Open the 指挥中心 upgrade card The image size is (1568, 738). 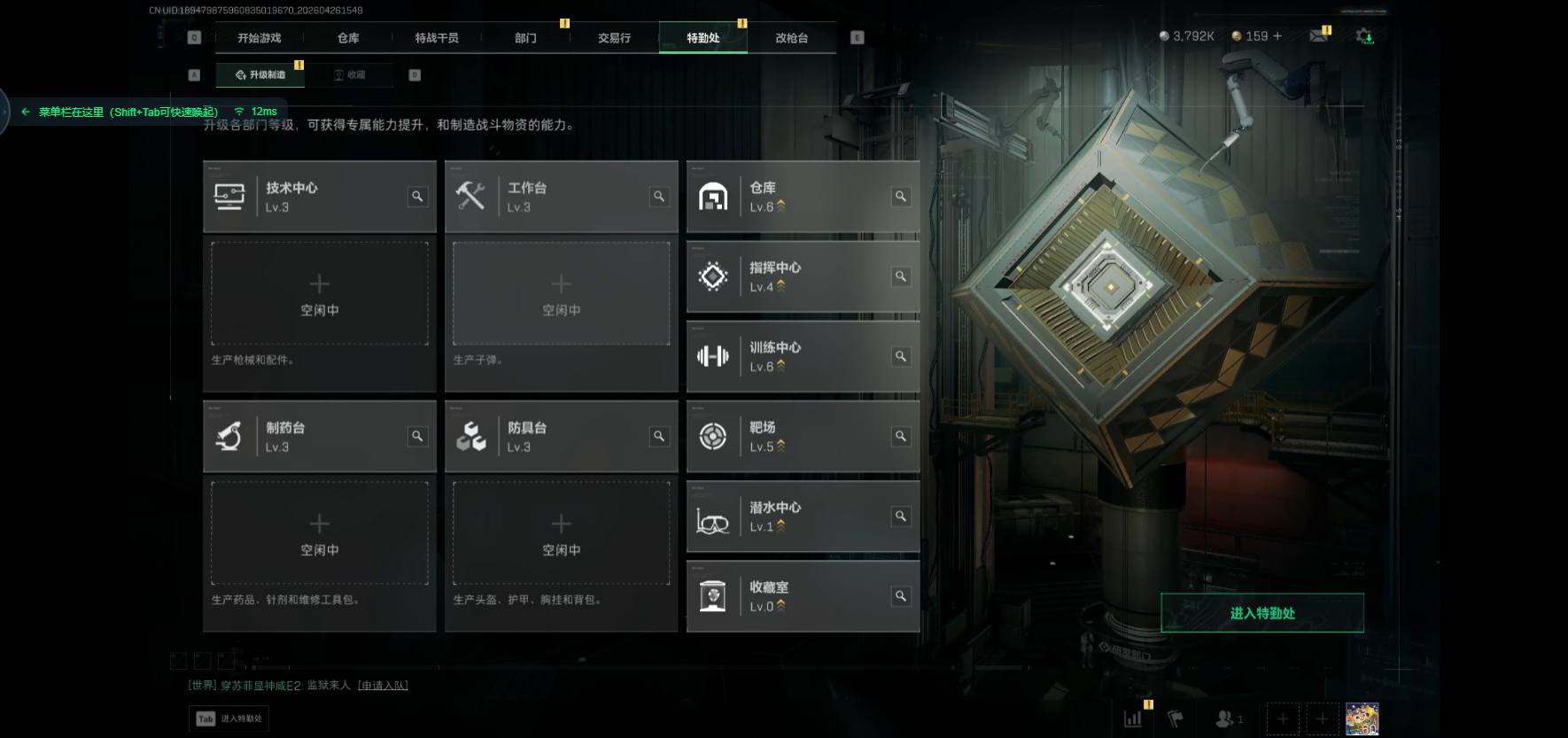click(803, 276)
